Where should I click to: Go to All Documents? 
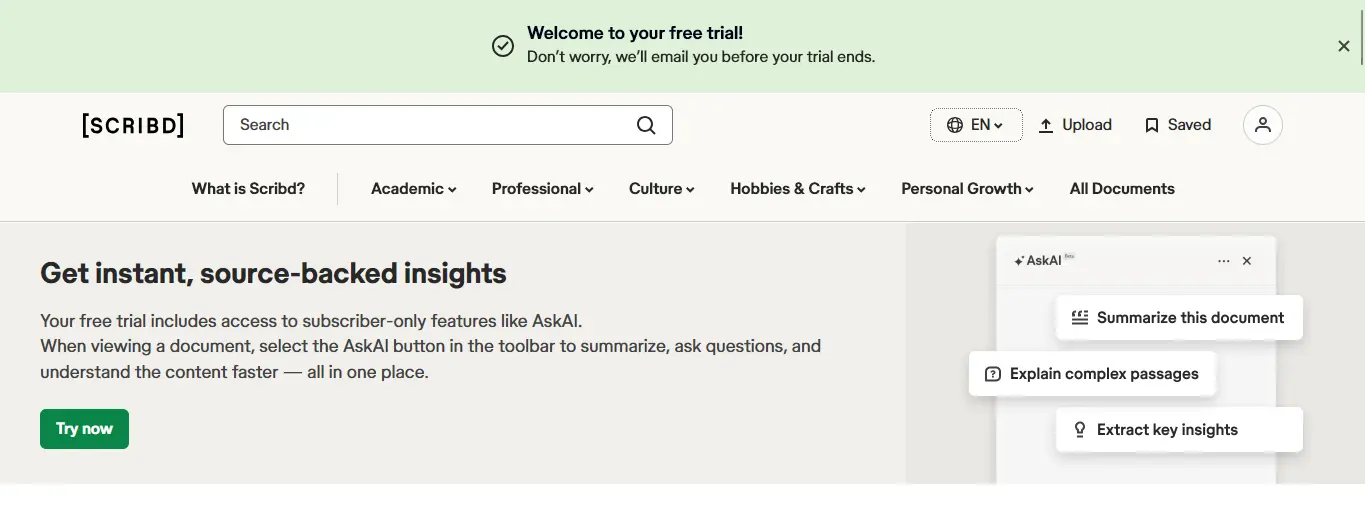coord(1122,189)
